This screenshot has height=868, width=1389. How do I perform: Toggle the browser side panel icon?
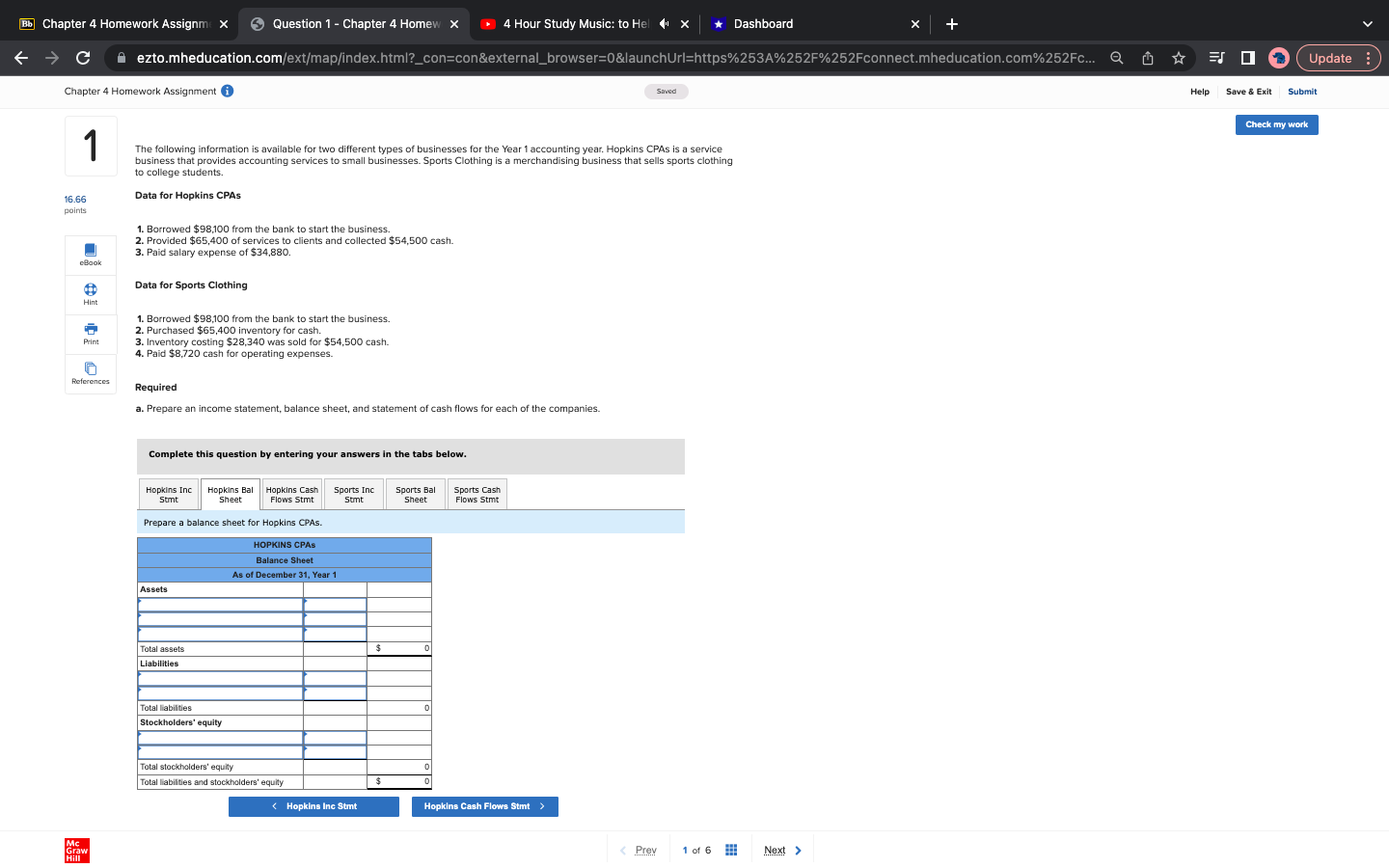(x=1248, y=58)
